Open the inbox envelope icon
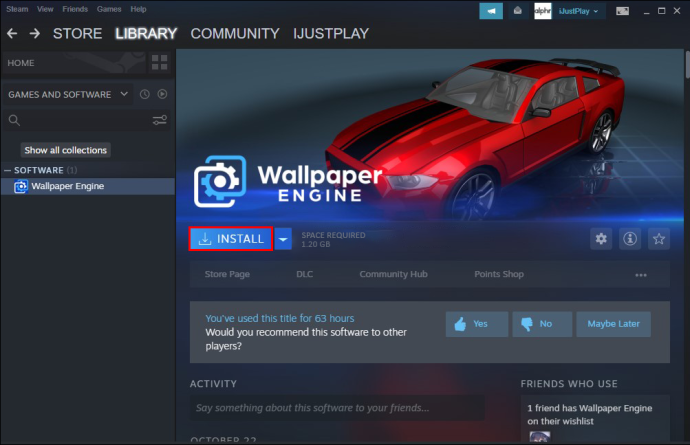 coord(518,11)
